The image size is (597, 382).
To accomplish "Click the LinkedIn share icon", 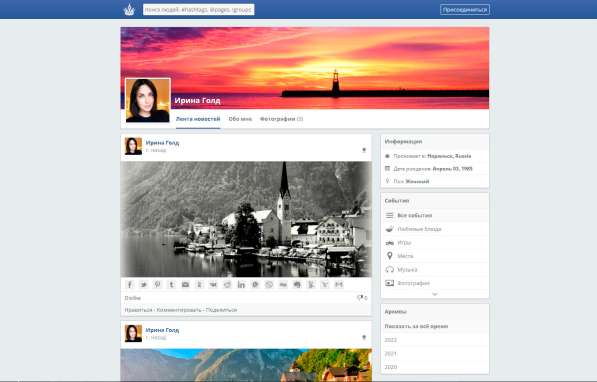I will [x=241, y=285].
